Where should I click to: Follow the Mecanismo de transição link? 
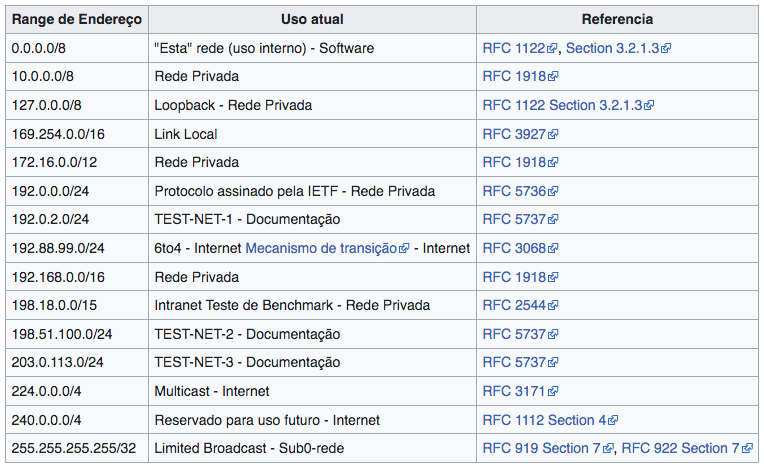pos(321,248)
